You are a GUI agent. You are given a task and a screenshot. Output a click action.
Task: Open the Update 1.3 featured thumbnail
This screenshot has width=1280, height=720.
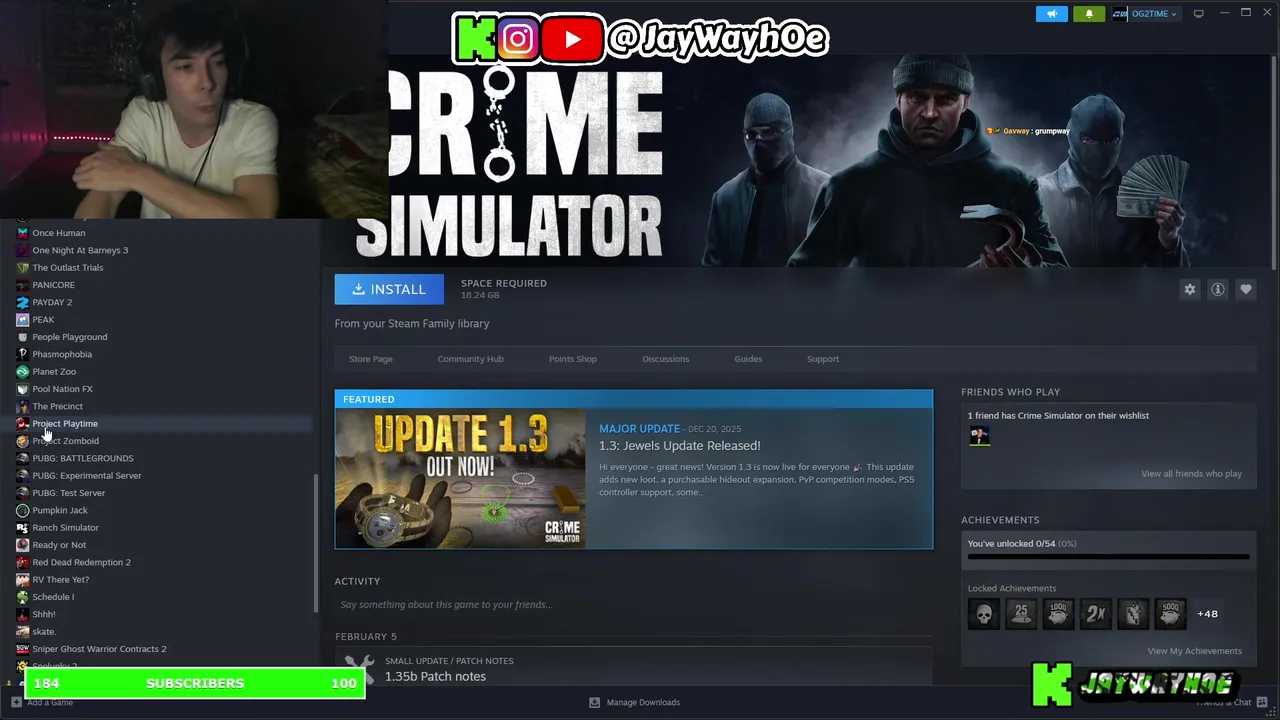pyautogui.click(x=460, y=478)
